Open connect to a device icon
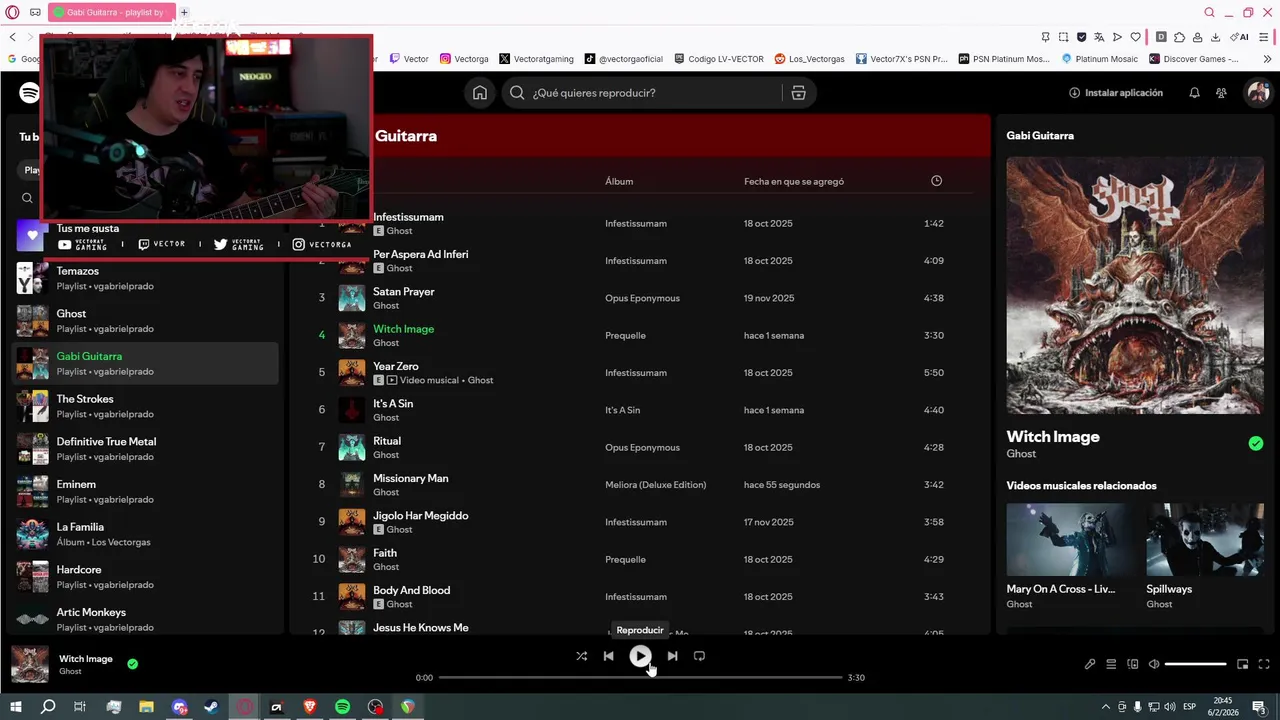The image size is (1280, 720). tap(1133, 664)
